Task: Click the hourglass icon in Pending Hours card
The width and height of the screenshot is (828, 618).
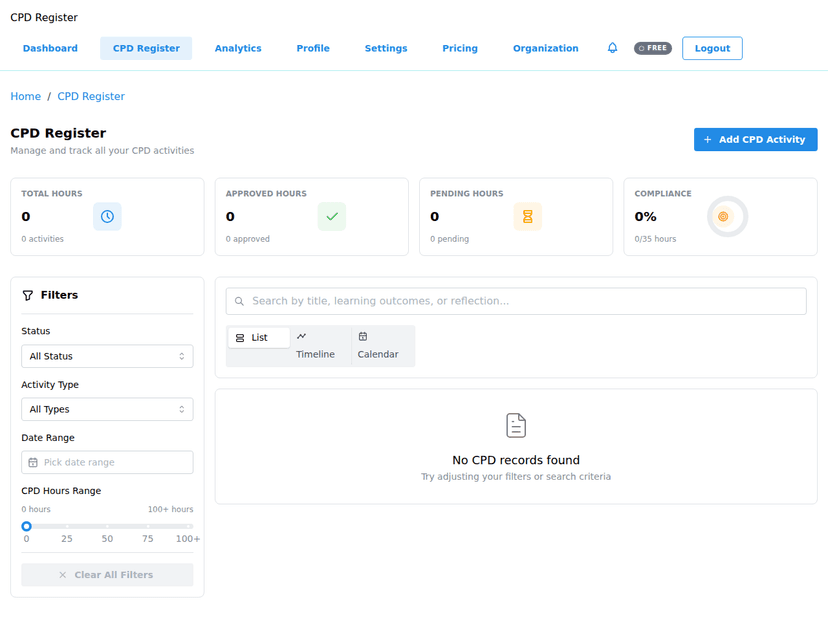Action: pos(527,217)
